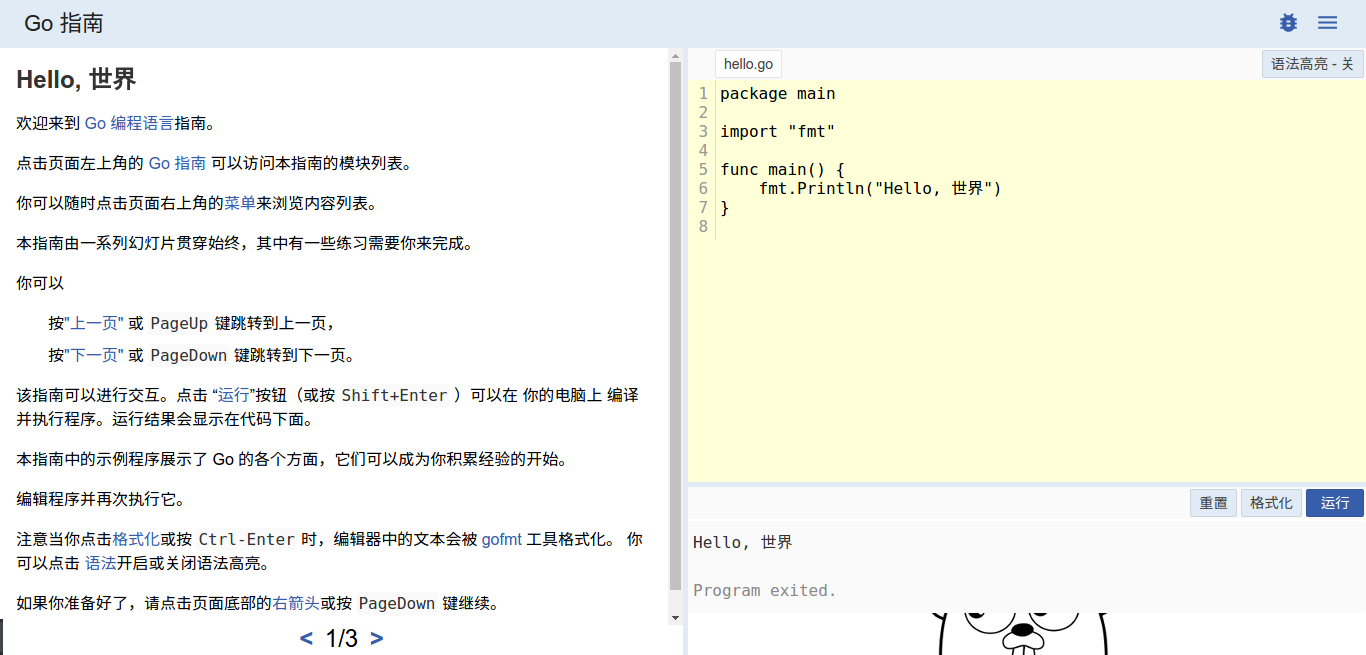Screen dimensions: 1366x655
Task: Click the bug report icon in header
Action: (x=1288, y=23)
